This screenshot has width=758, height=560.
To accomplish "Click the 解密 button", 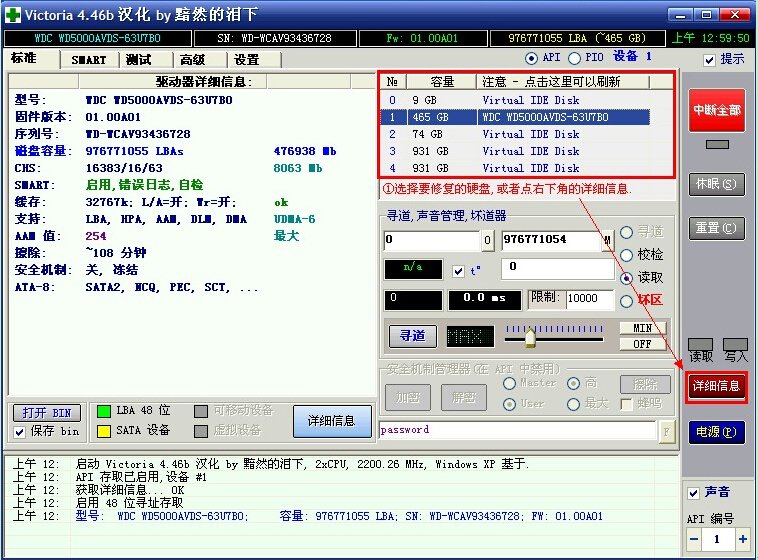I will point(464,398).
